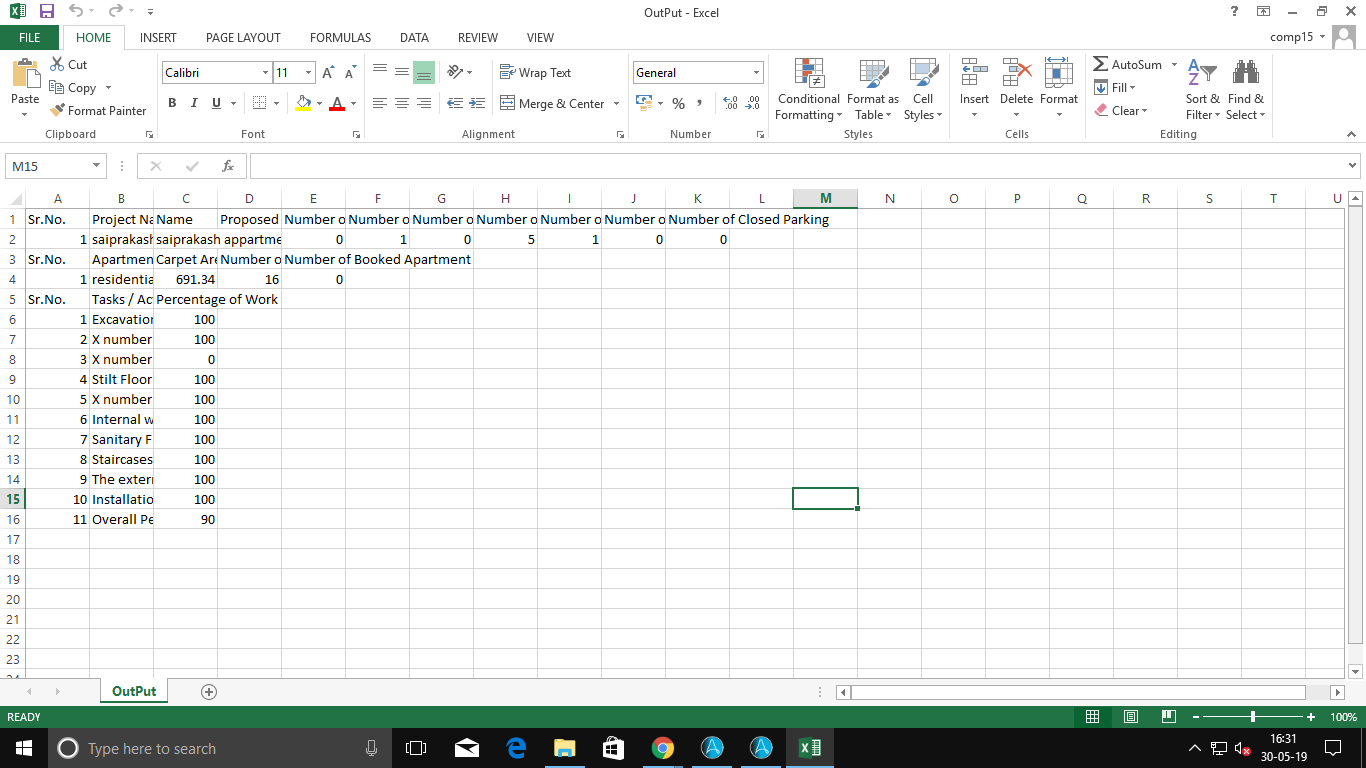Image resolution: width=1366 pixels, height=768 pixels.
Task: Toggle Wrap Text
Action: [x=535, y=73]
